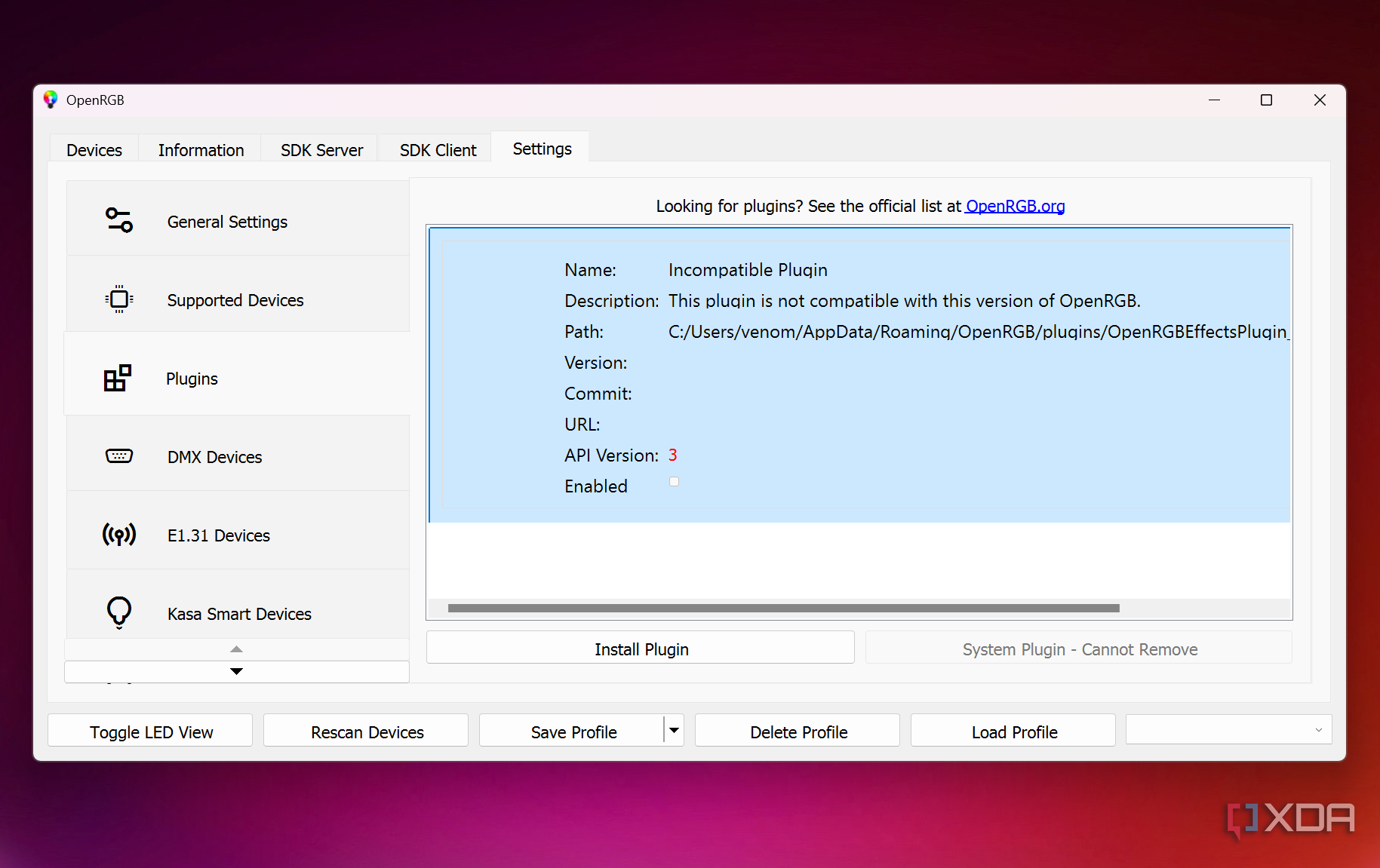Click the red API Version value 3
The image size is (1380, 868).
pyautogui.click(x=673, y=455)
